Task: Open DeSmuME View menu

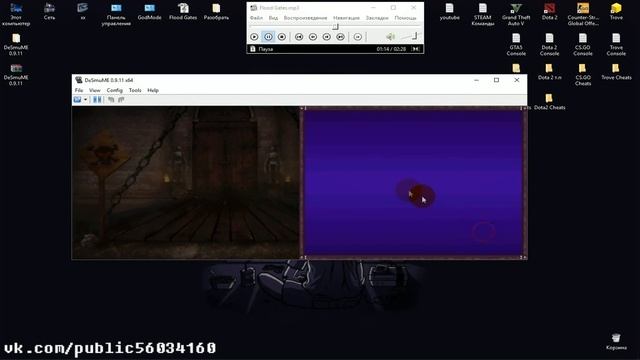Action: point(95,90)
